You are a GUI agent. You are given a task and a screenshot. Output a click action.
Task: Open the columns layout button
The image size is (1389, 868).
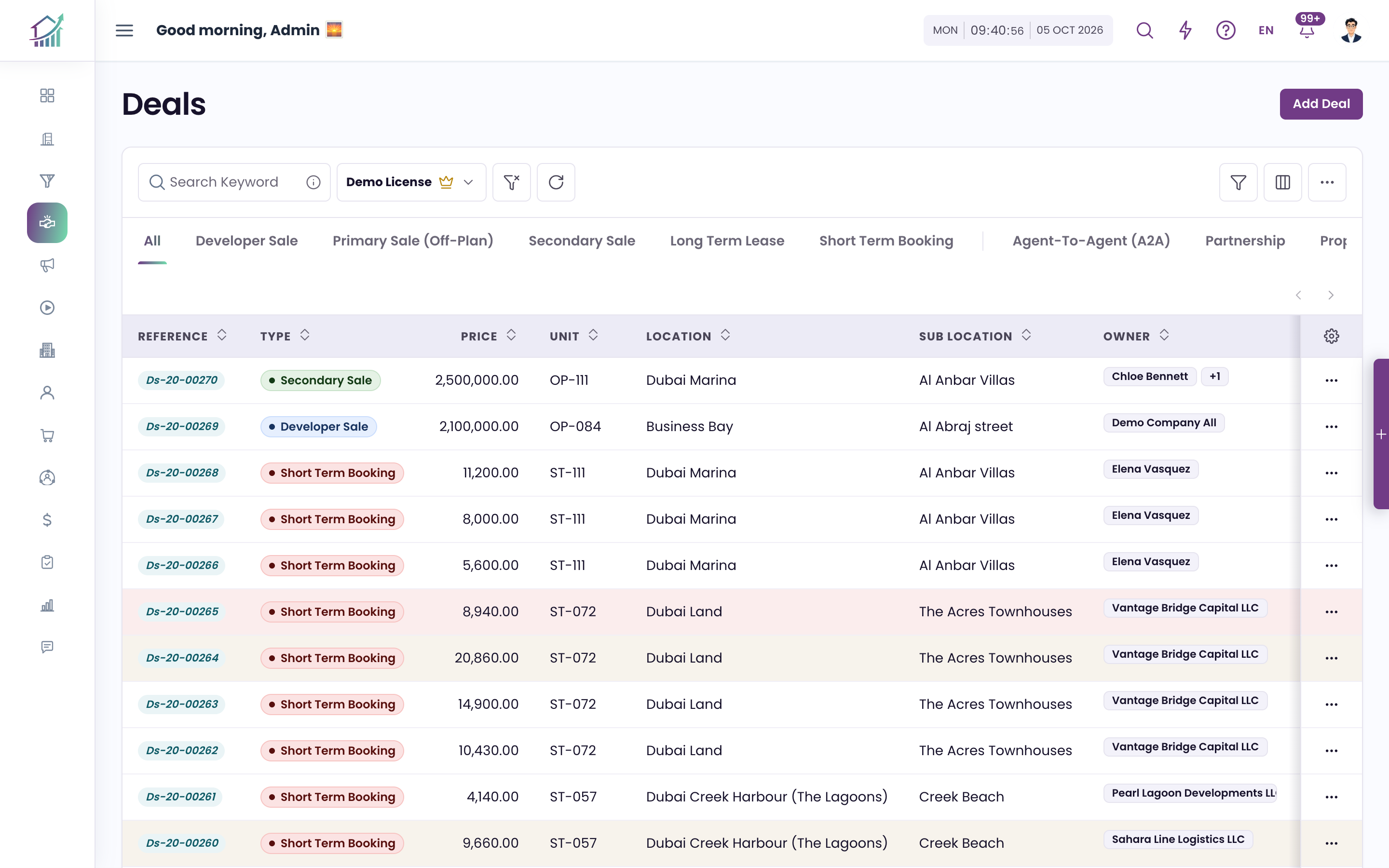click(1282, 182)
